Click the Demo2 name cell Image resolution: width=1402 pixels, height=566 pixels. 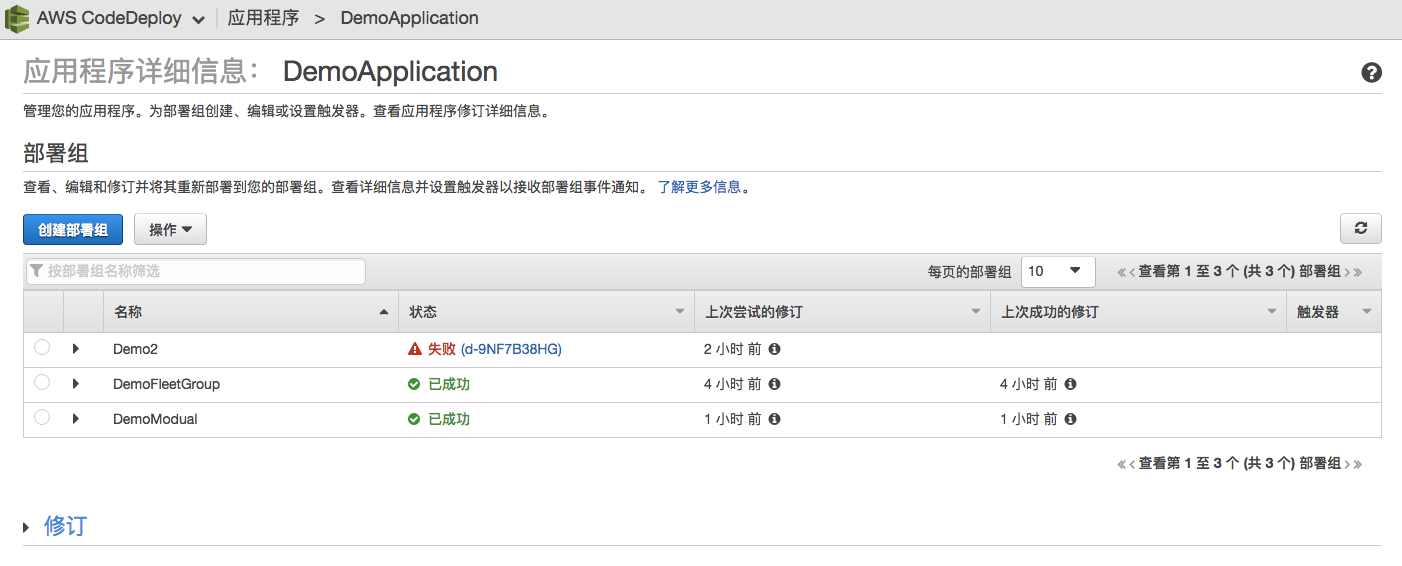(135, 349)
